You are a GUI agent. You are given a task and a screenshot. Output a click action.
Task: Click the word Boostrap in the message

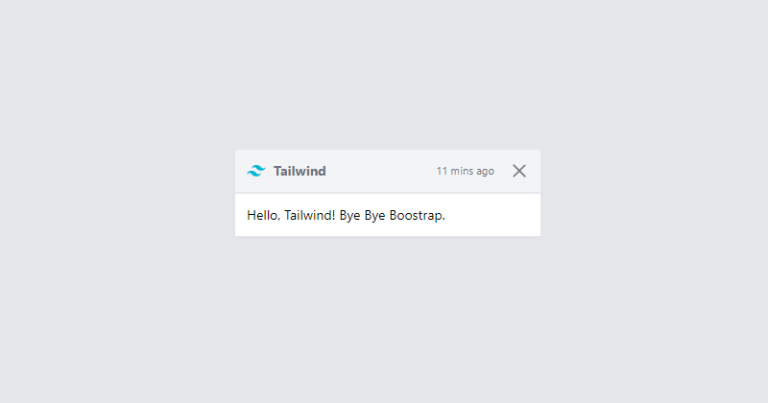[x=417, y=215]
